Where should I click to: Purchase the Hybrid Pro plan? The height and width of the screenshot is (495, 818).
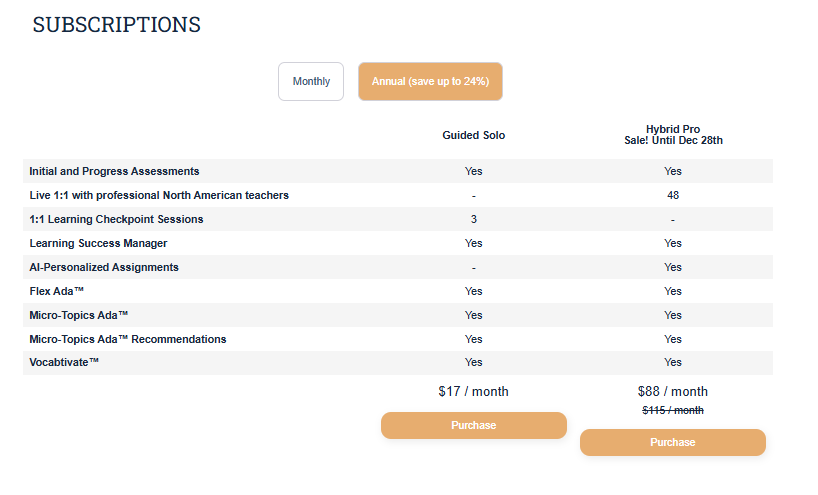672,442
